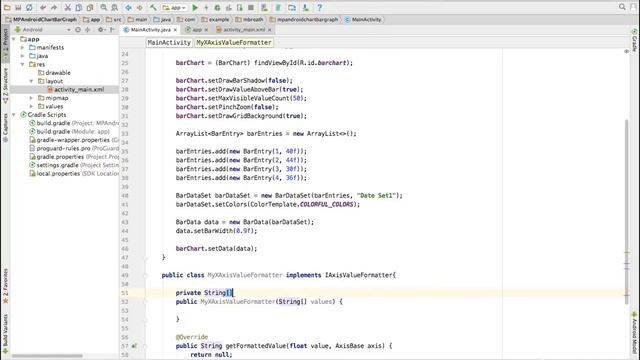Run the app with green play icon
This screenshot has height=360, width=640.
[x=195, y=7]
